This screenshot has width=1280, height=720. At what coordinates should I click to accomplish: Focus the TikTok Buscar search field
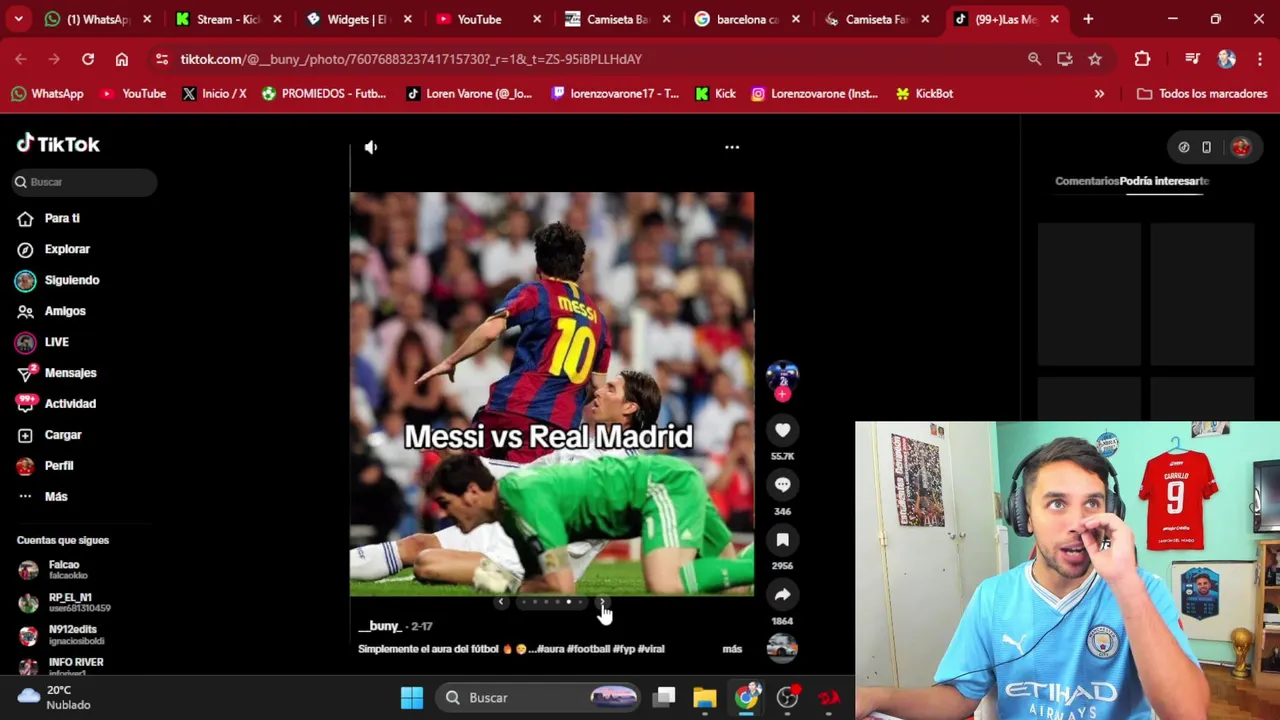85,182
